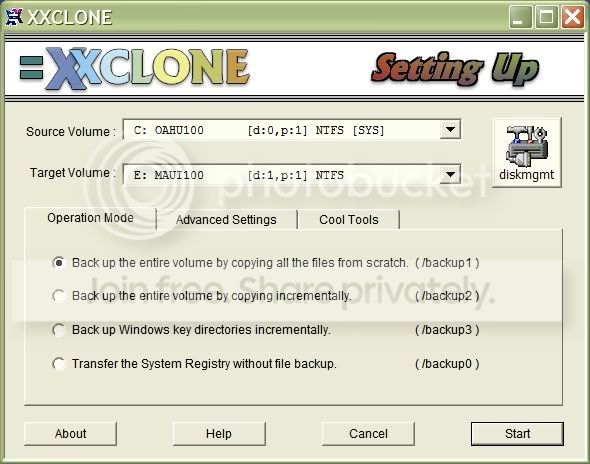Viewport: 590px width, 464px height.
Task: Click the teal bars icon beside logo
Action: pos(31,68)
